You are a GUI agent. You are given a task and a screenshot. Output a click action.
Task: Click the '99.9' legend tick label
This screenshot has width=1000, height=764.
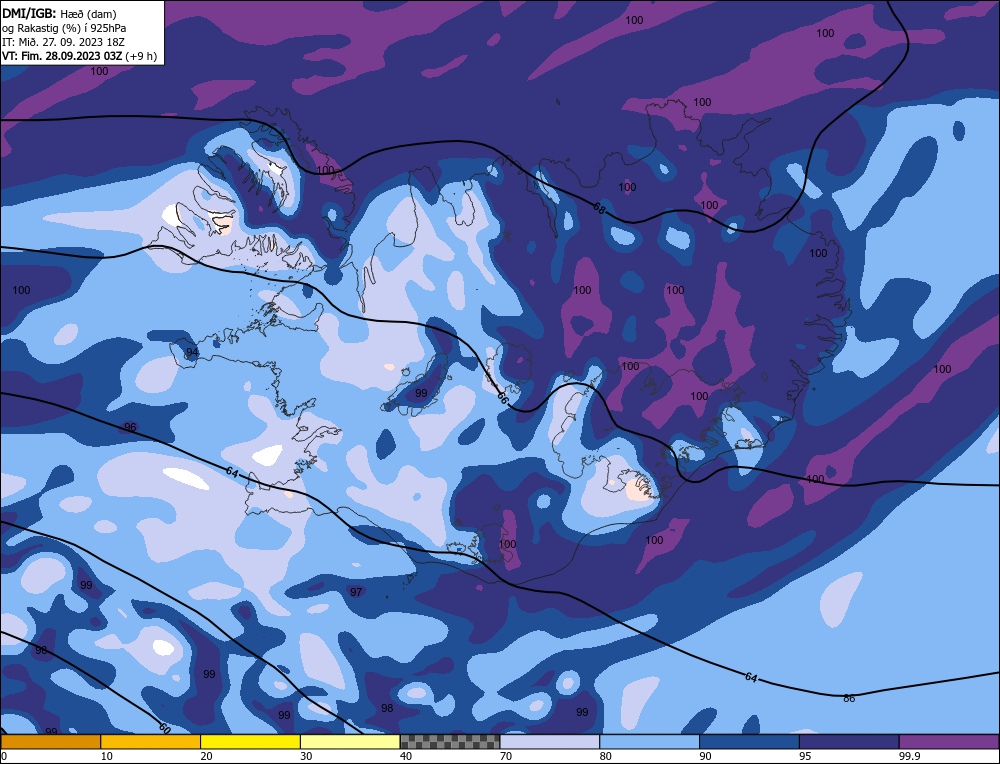[x=908, y=756]
